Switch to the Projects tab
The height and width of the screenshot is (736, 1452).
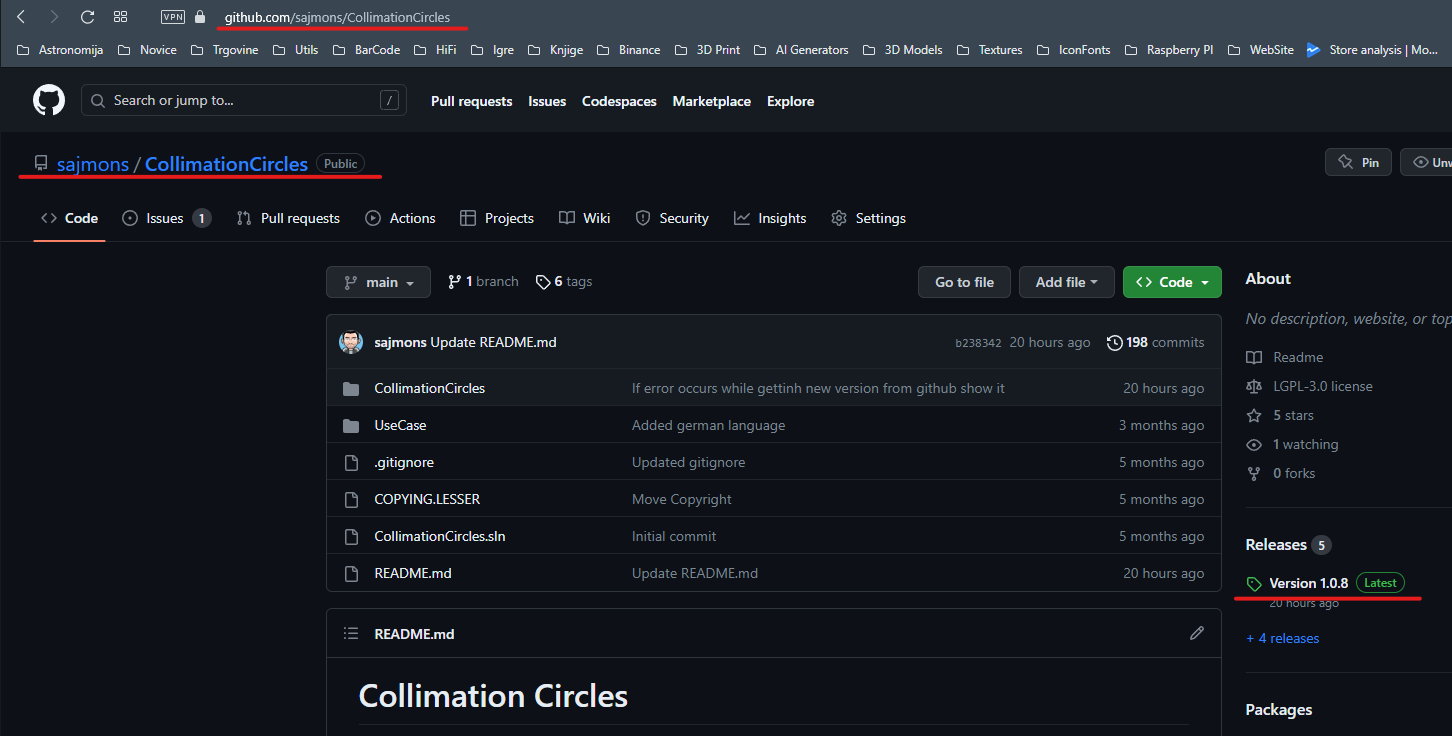click(497, 218)
